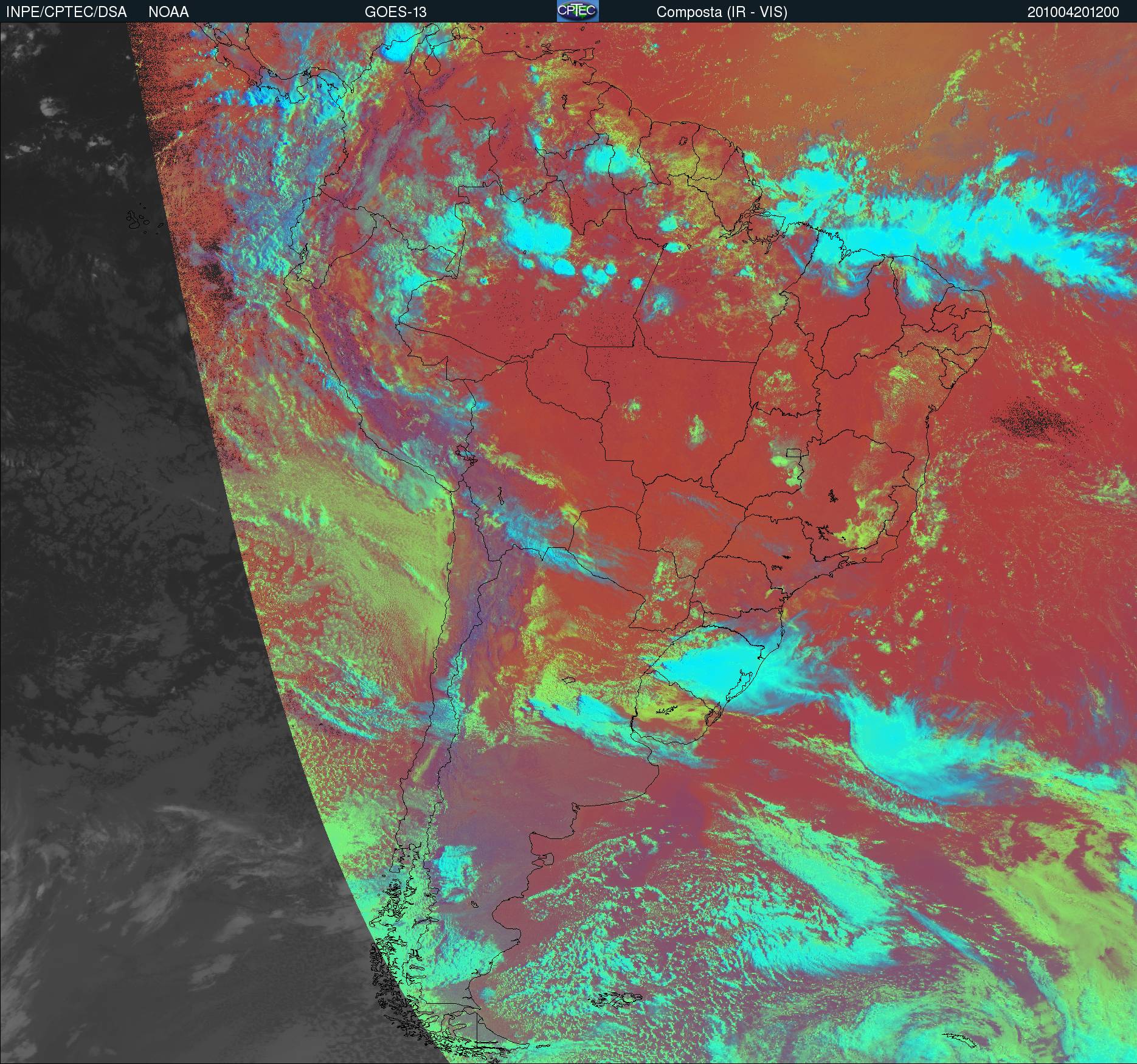Click the GOES-13 satellite label
This screenshot has height=1064, width=1137.
coord(395,12)
